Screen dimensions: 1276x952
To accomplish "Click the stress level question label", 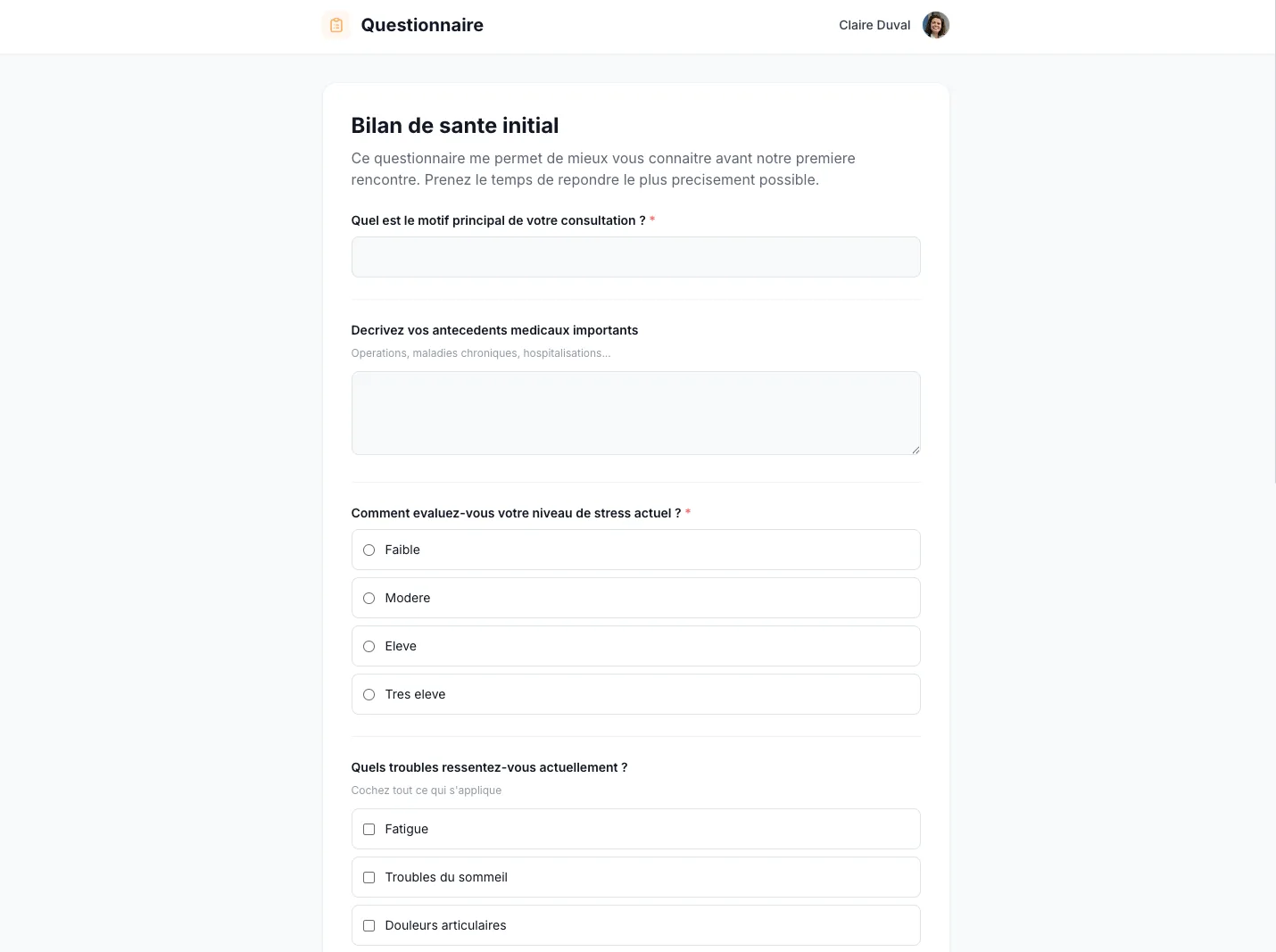I will (x=516, y=513).
